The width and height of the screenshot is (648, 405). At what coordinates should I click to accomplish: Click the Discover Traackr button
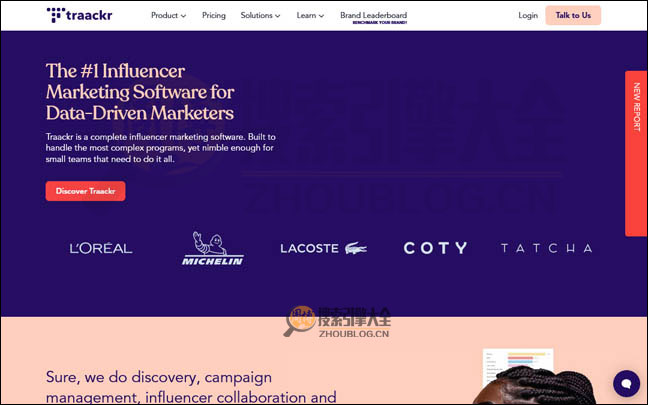86,191
